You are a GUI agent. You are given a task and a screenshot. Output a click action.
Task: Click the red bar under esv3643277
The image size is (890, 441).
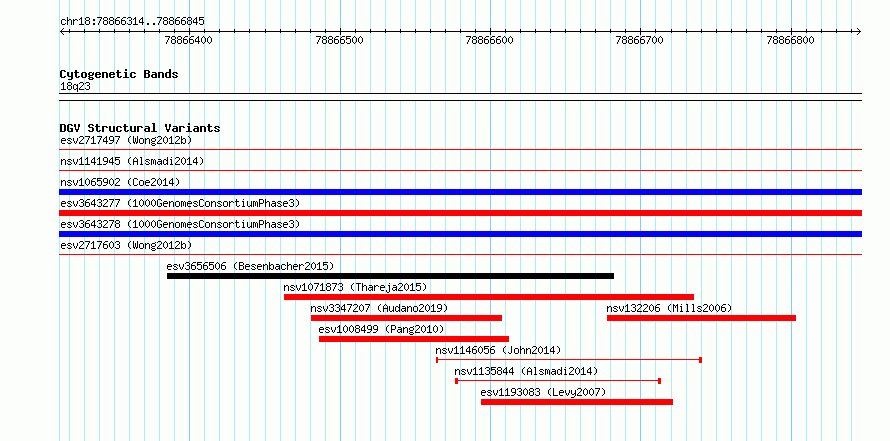pyautogui.click(x=460, y=213)
